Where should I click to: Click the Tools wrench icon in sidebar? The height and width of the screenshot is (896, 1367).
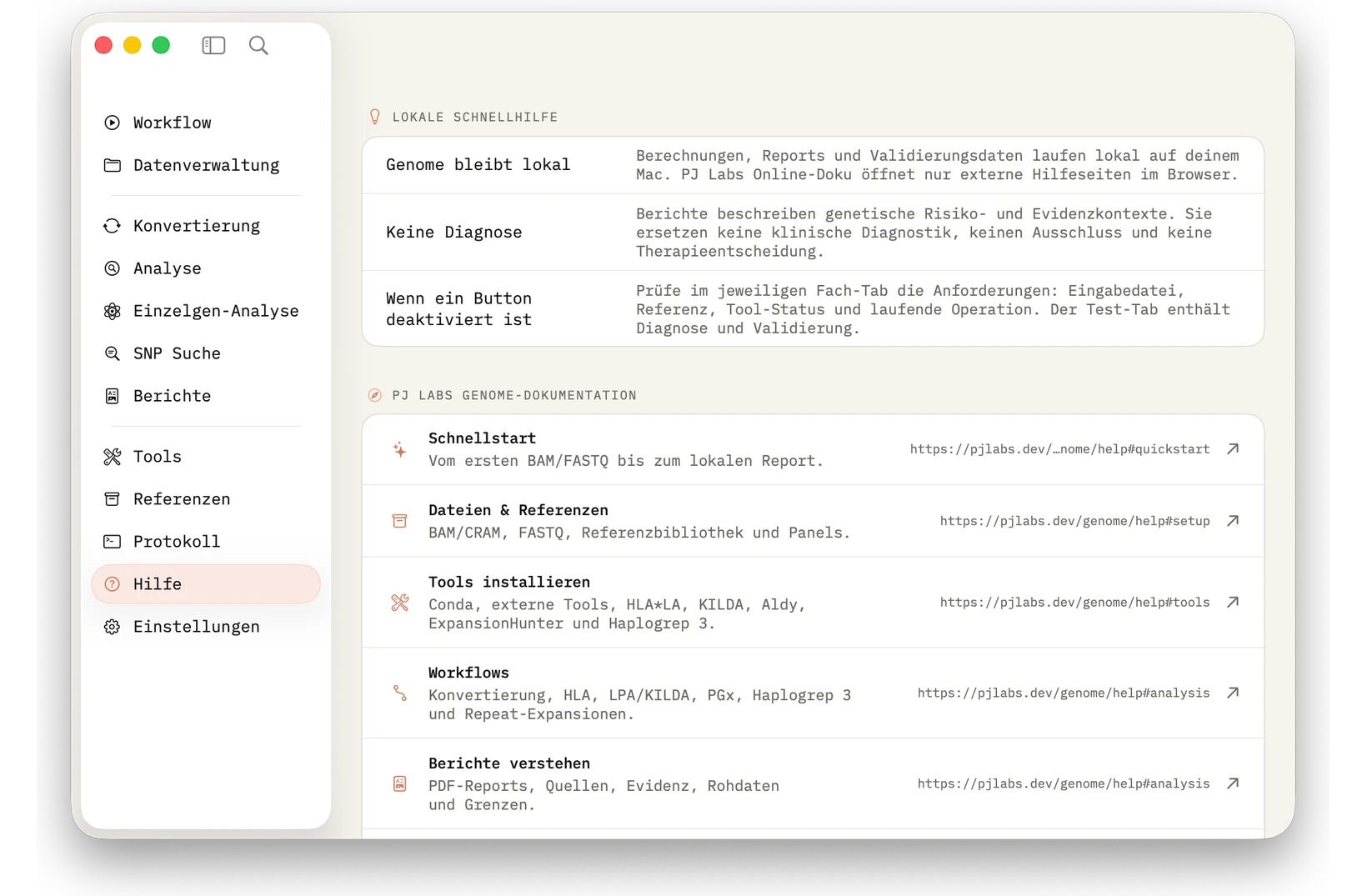tap(112, 457)
